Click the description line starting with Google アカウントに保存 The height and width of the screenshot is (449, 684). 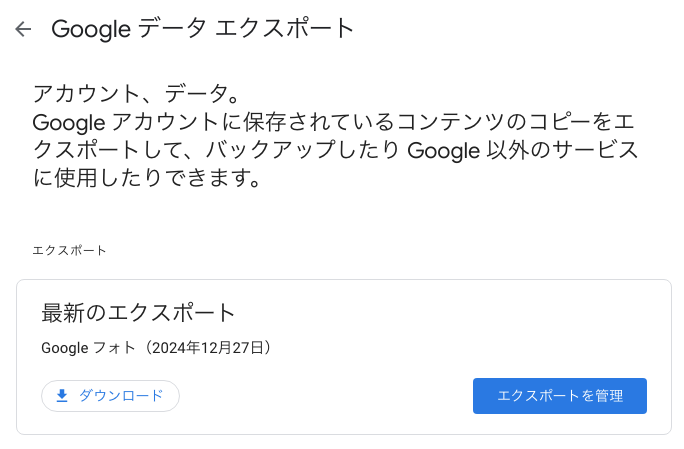(x=334, y=122)
